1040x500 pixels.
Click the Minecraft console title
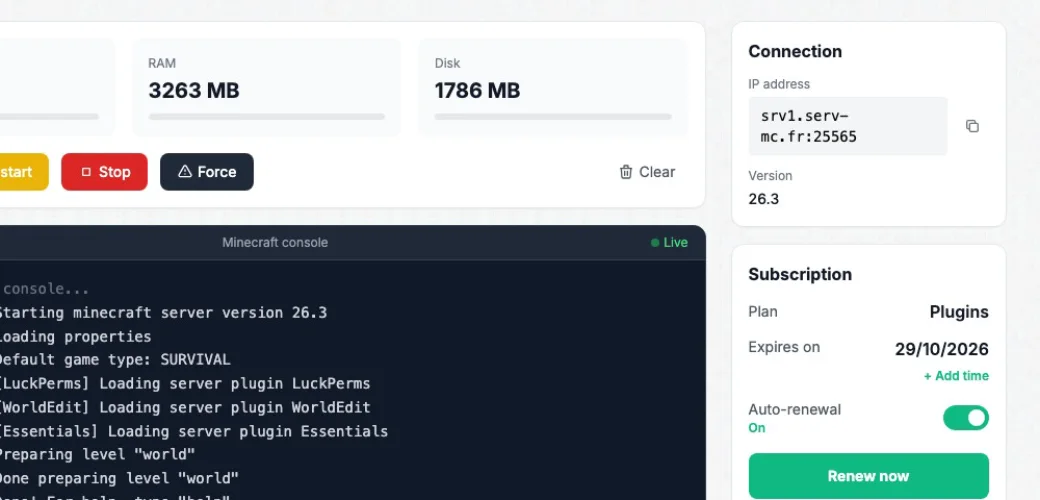275,243
